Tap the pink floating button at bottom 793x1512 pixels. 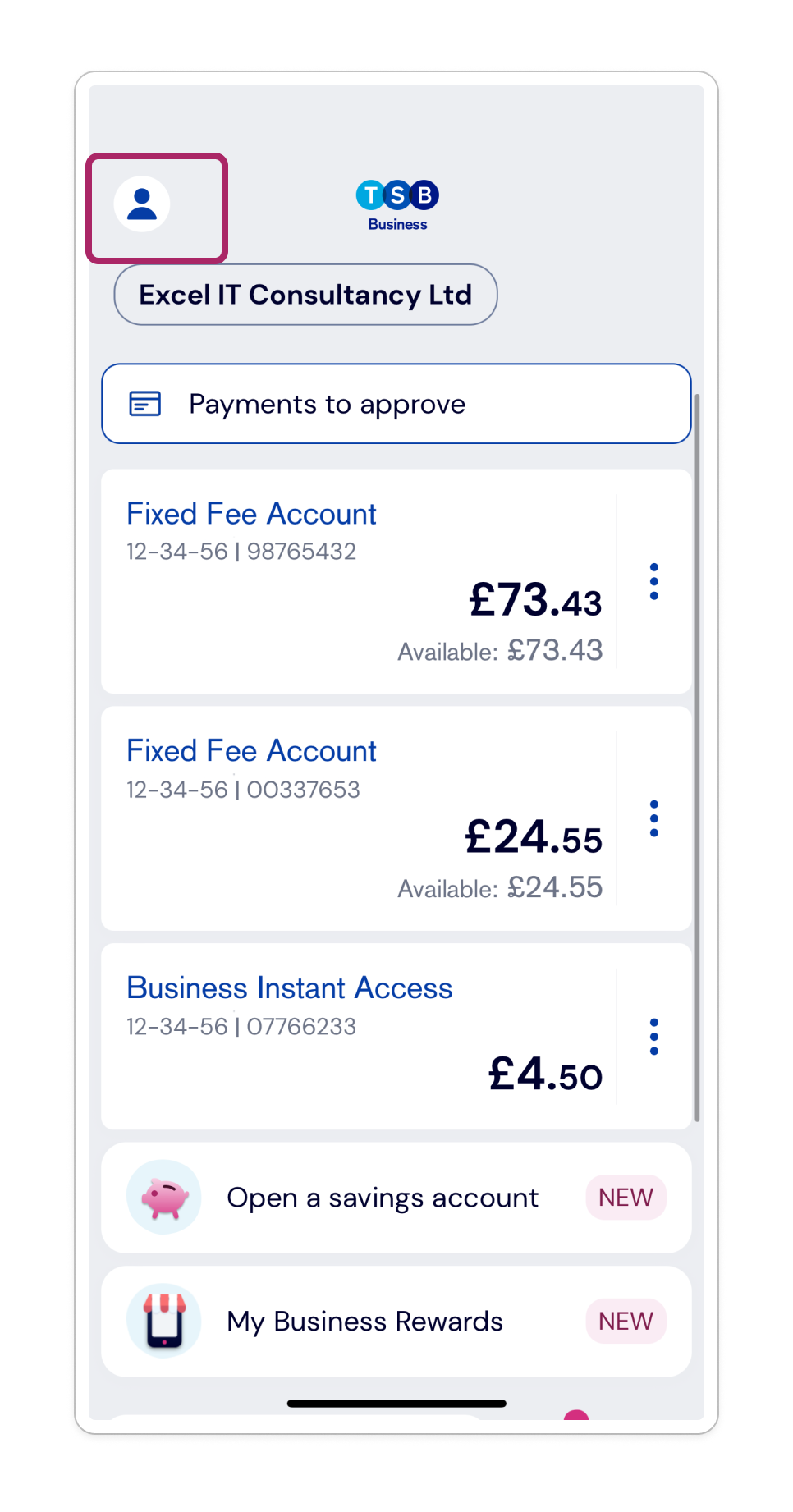[x=576, y=1414]
